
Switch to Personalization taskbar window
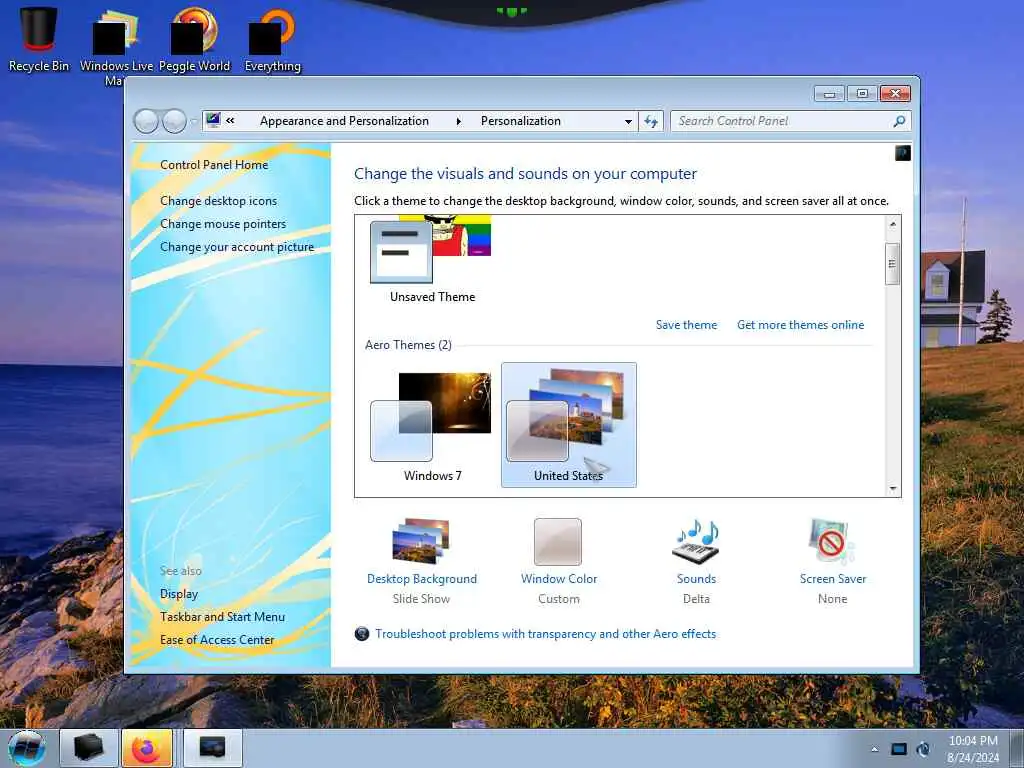pos(213,748)
